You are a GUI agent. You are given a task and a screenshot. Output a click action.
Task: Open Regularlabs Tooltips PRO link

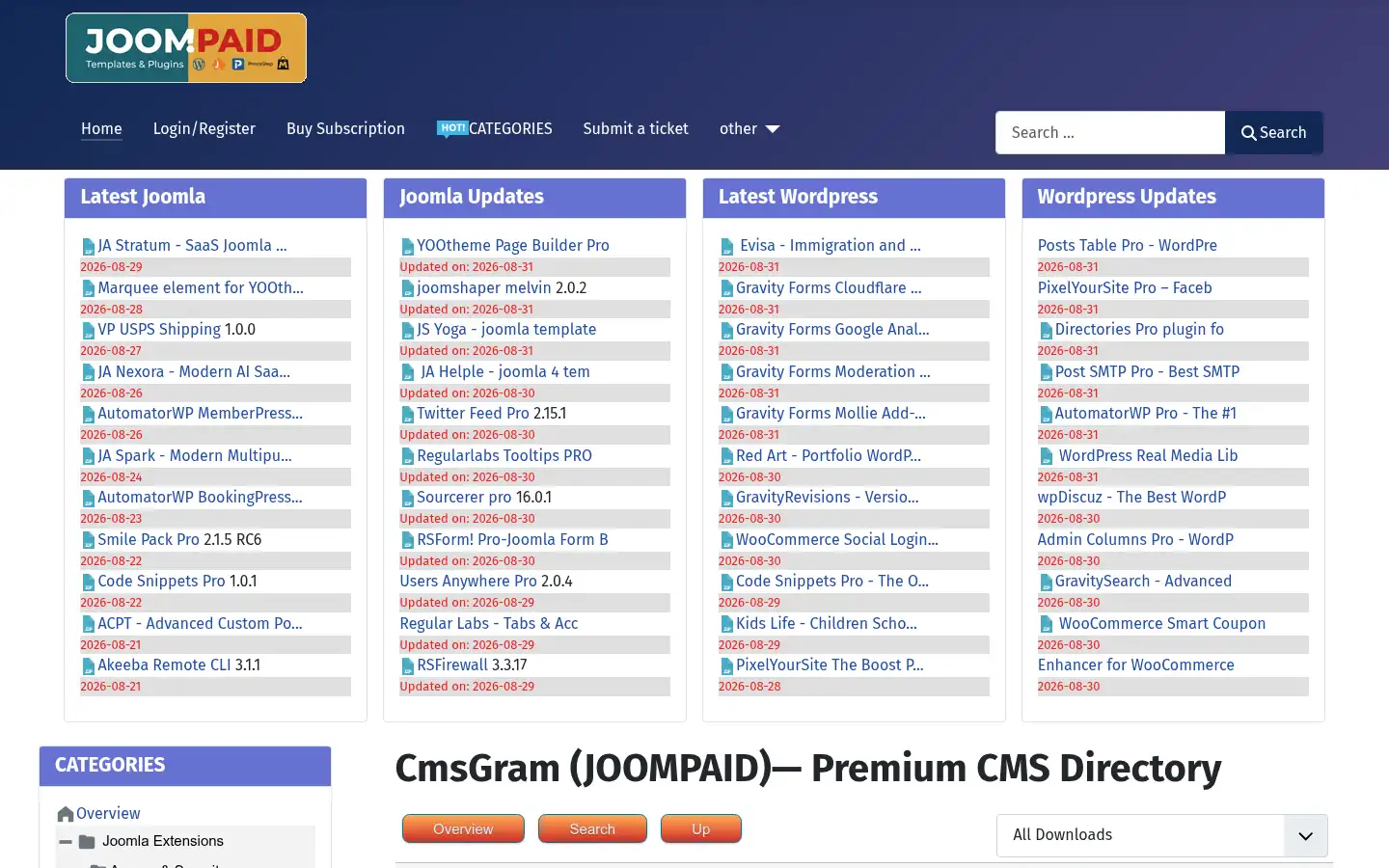click(x=504, y=455)
